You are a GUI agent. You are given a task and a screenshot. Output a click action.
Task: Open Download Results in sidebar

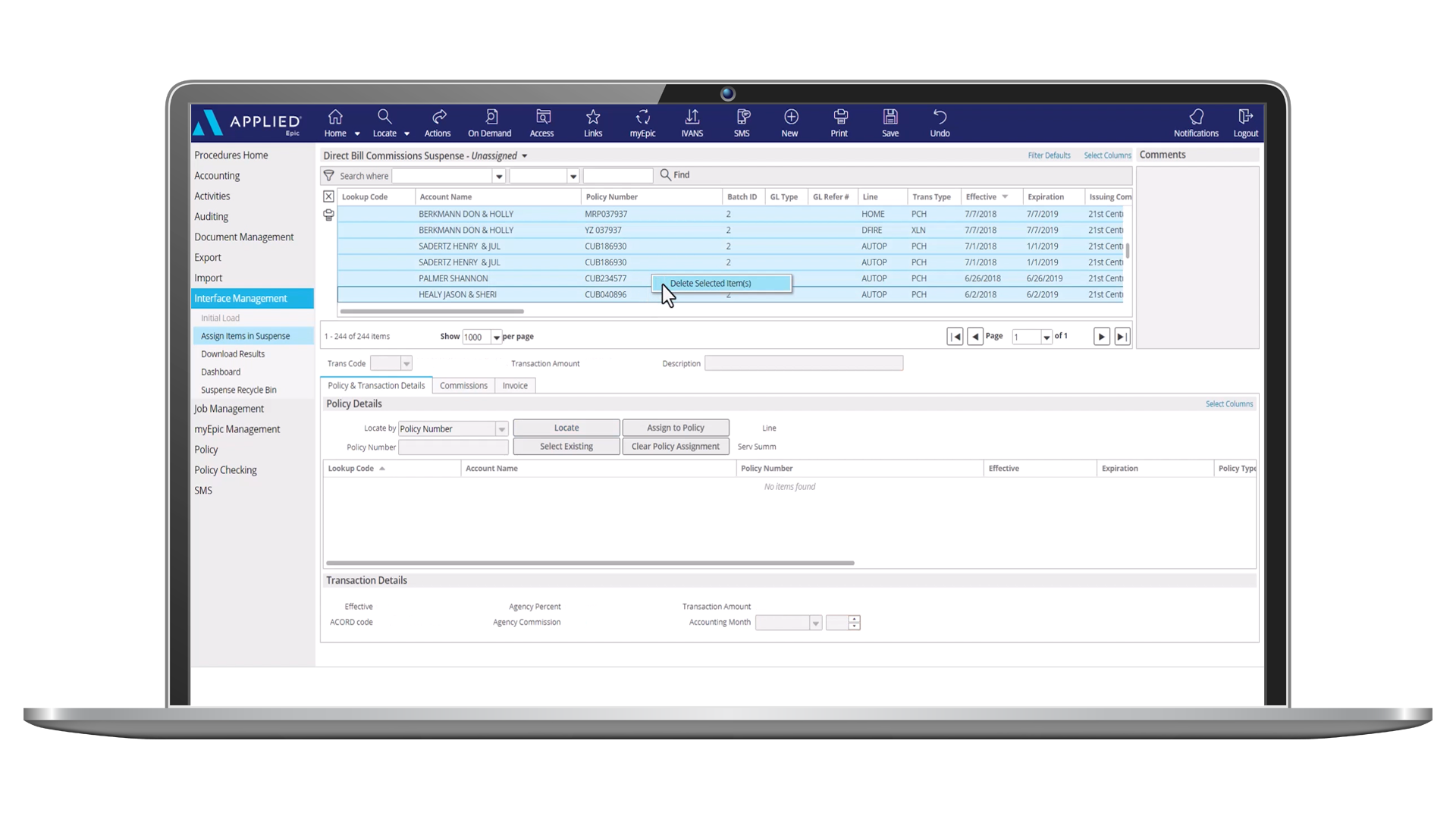tap(233, 354)
